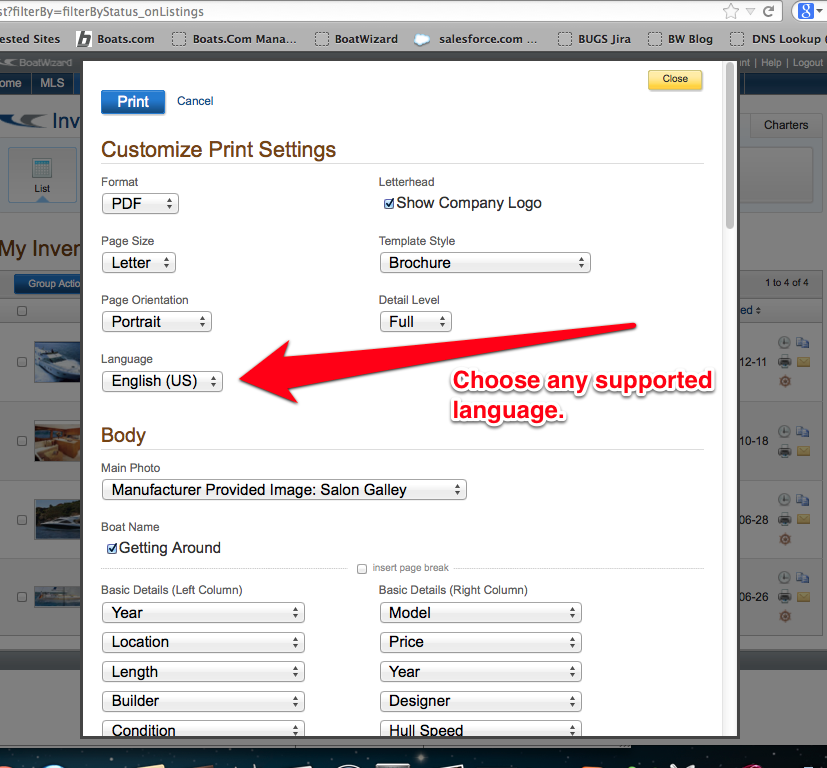
Task: Click the clock history icon in the third inventory row
Action: 785,500
